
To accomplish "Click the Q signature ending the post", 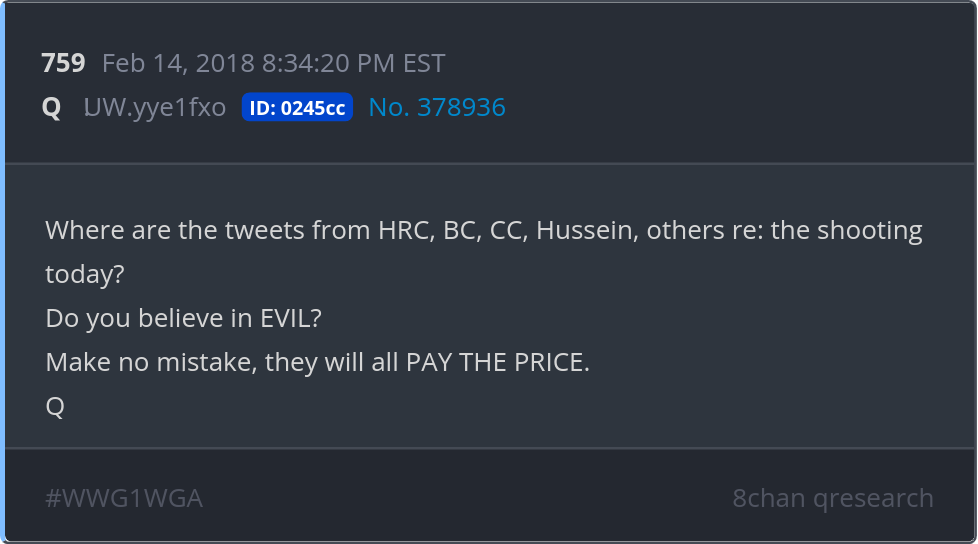I will (55, 406).
